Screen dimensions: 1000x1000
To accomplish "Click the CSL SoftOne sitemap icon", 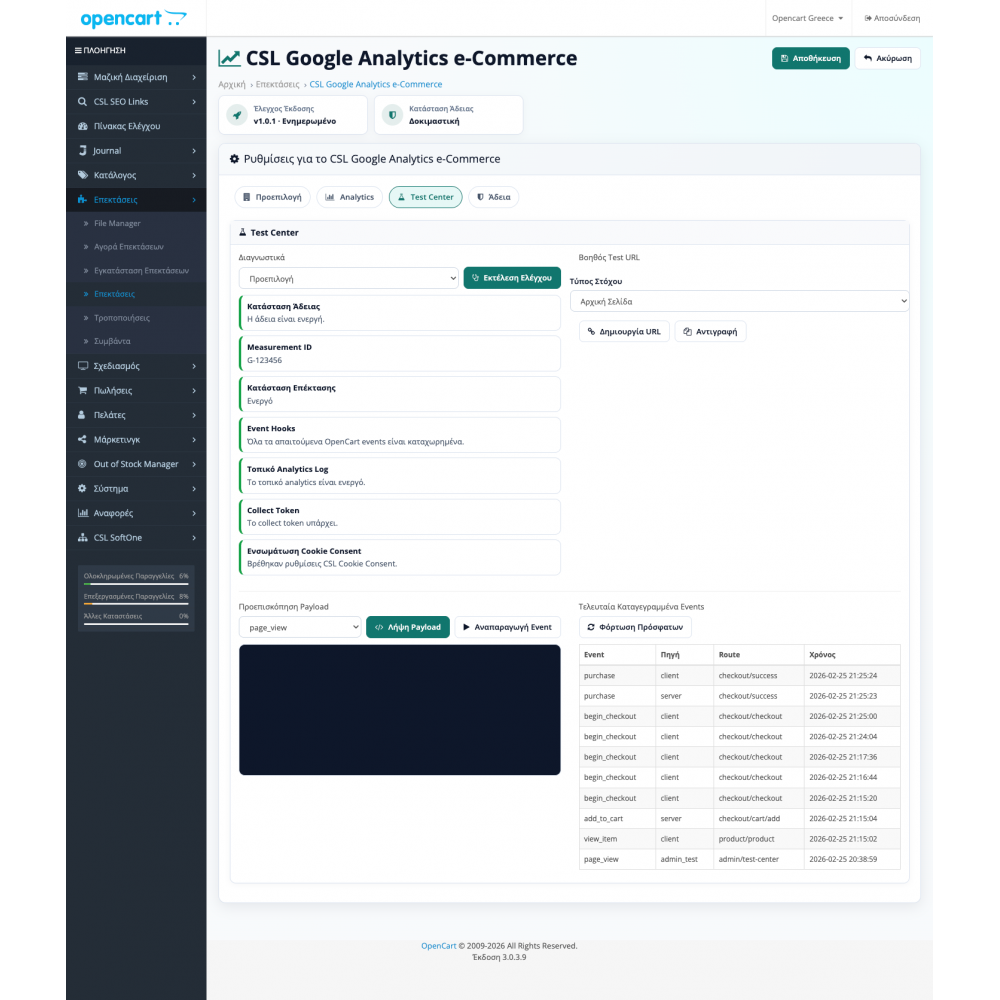I will click(82, 538).
